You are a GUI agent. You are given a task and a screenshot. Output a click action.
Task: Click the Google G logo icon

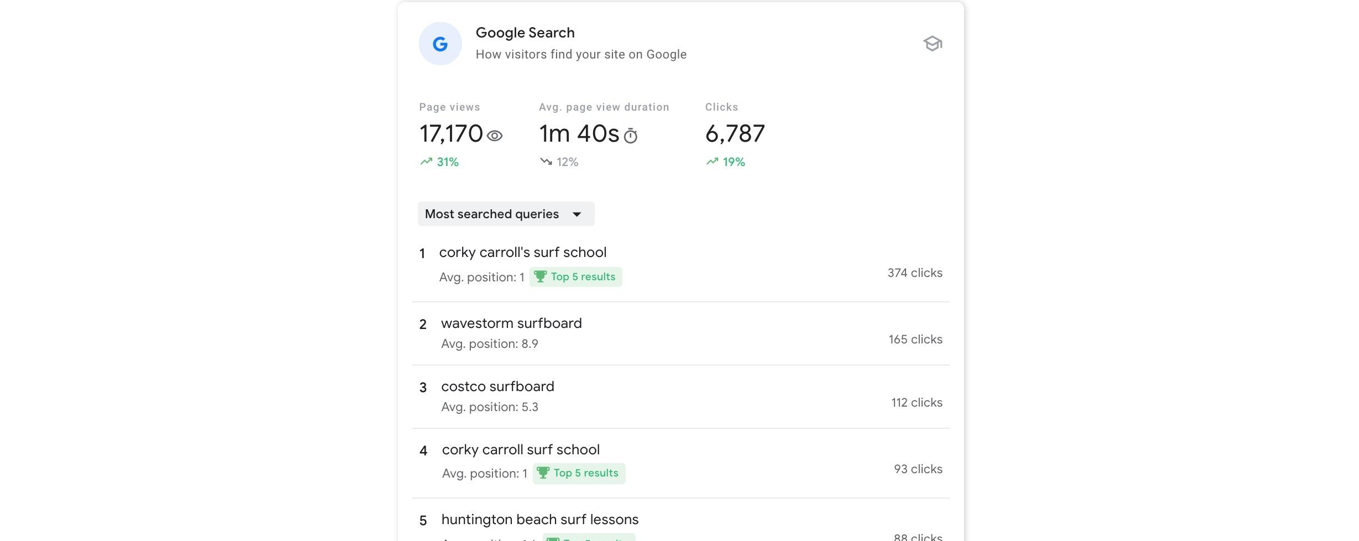click(440, 44)
